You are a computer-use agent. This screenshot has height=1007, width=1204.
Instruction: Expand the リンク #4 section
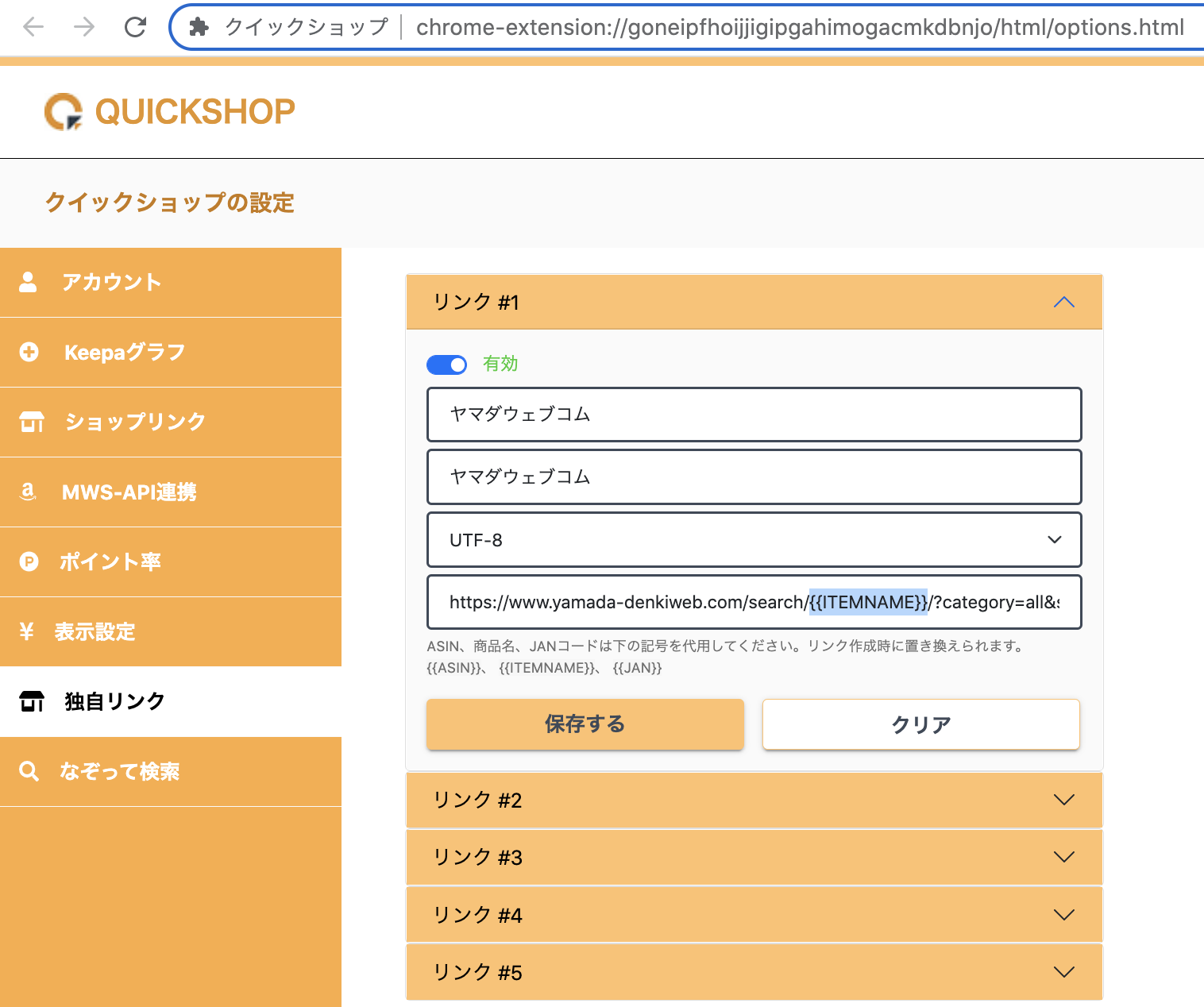(754, 915)
